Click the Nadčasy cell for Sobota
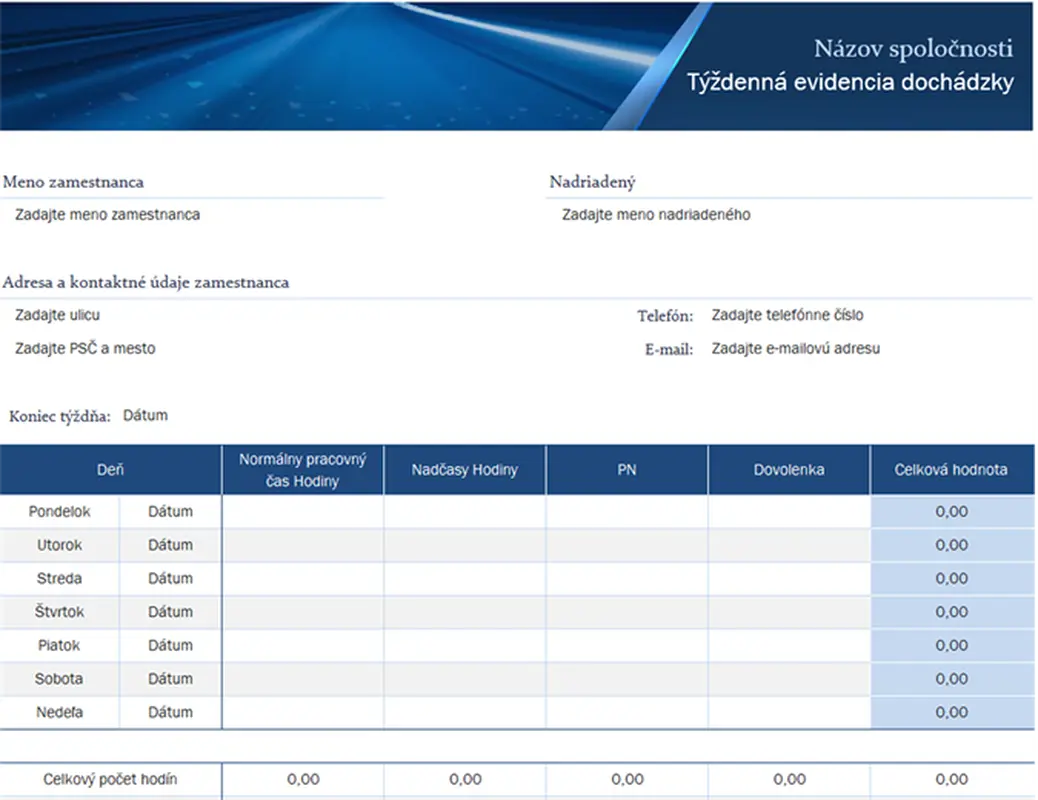 [x=465, y=679]
